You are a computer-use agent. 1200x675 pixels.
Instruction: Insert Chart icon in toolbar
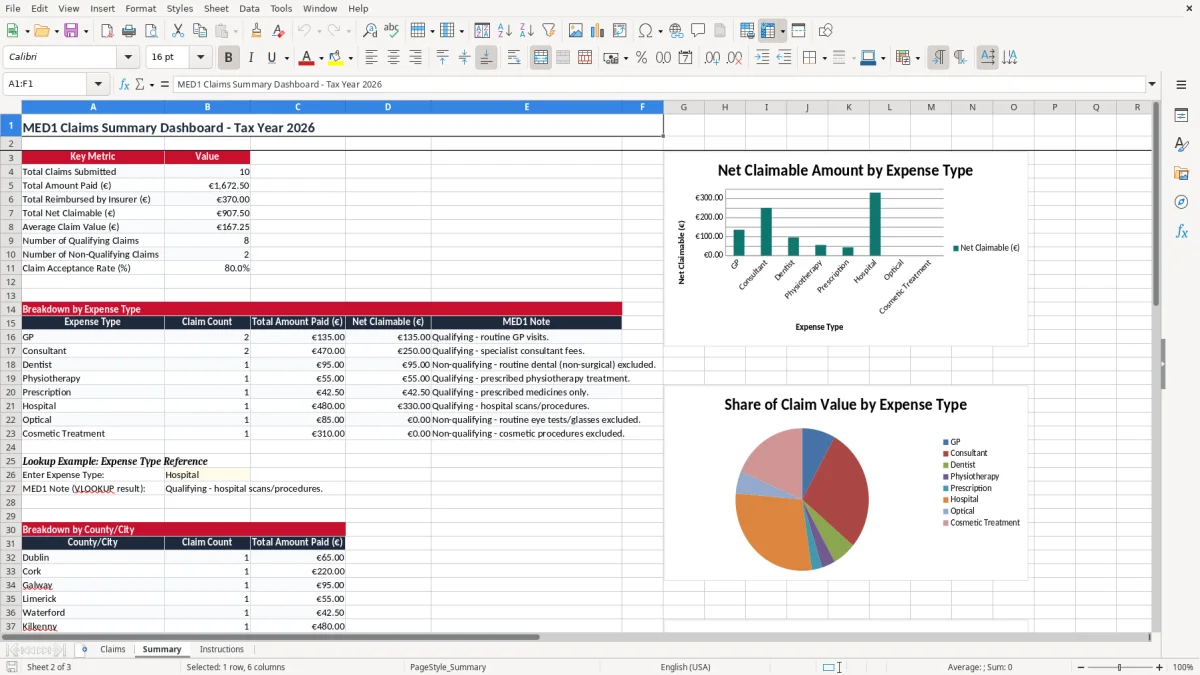(x=598, y=31)
